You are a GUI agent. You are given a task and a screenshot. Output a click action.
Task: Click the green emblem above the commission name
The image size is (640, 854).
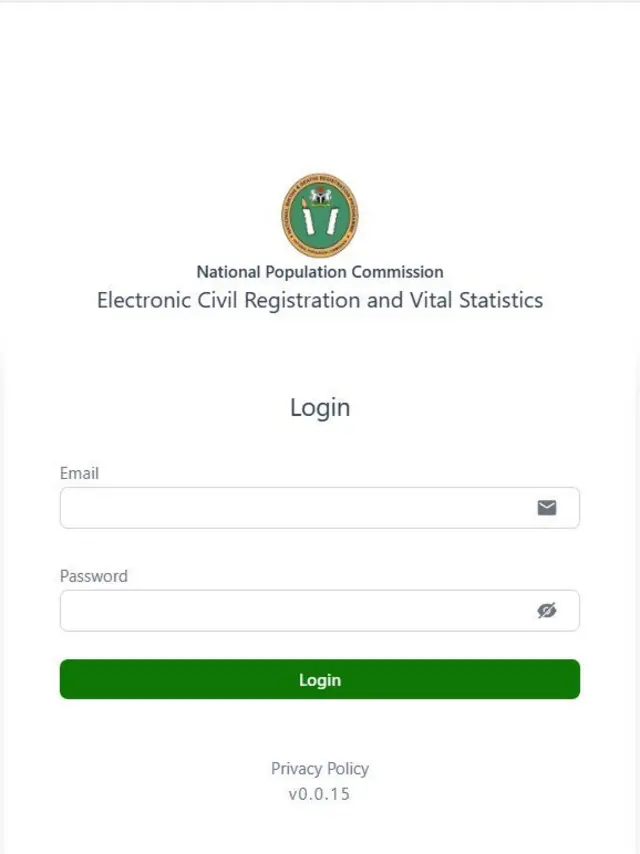tap(319, 212)
